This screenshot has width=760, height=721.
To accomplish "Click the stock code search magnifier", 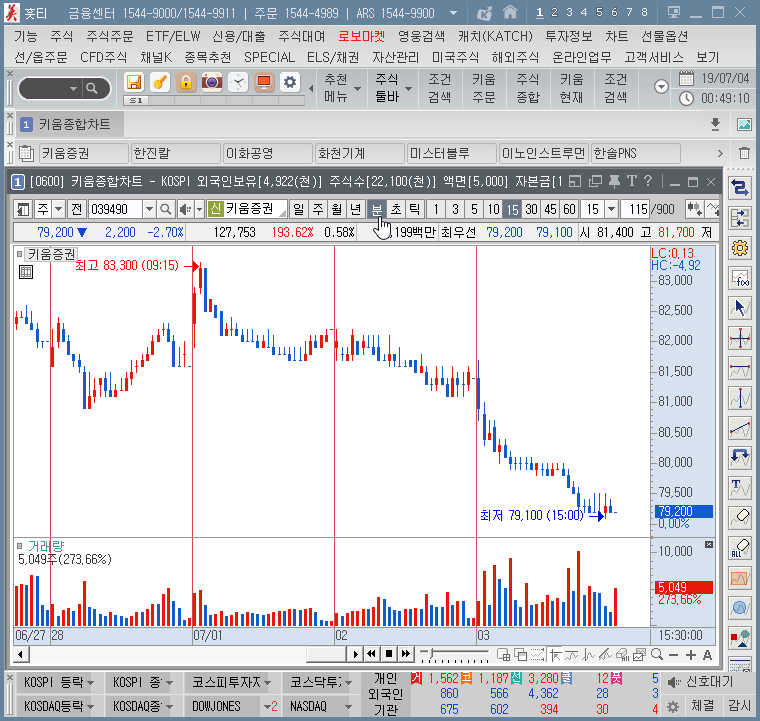I will tap(165, 209).
